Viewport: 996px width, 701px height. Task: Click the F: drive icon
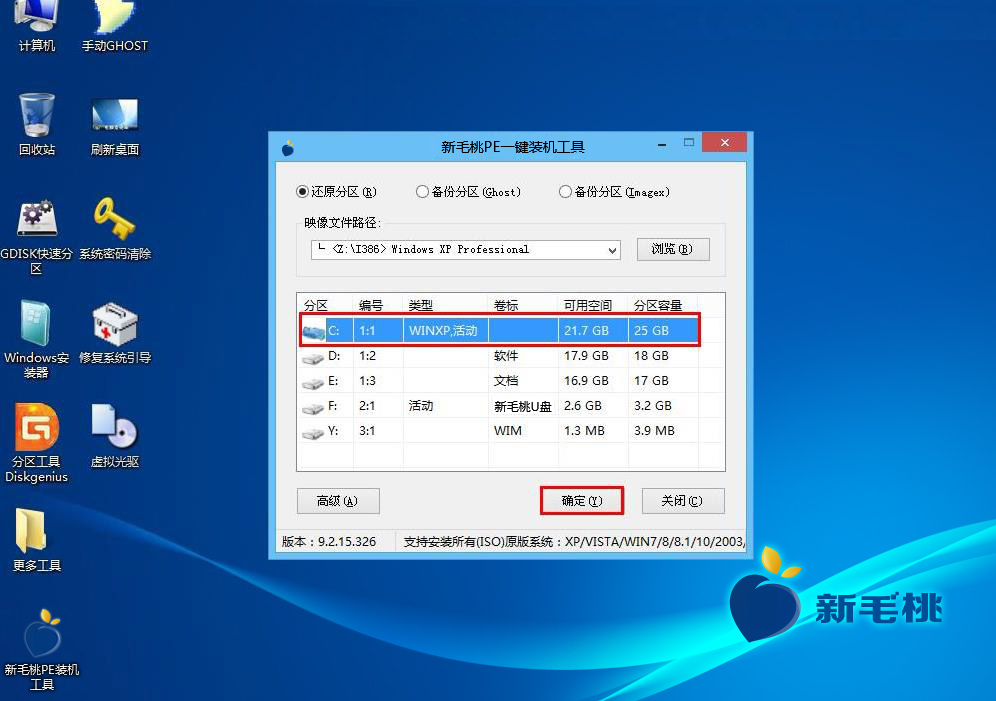313,408
